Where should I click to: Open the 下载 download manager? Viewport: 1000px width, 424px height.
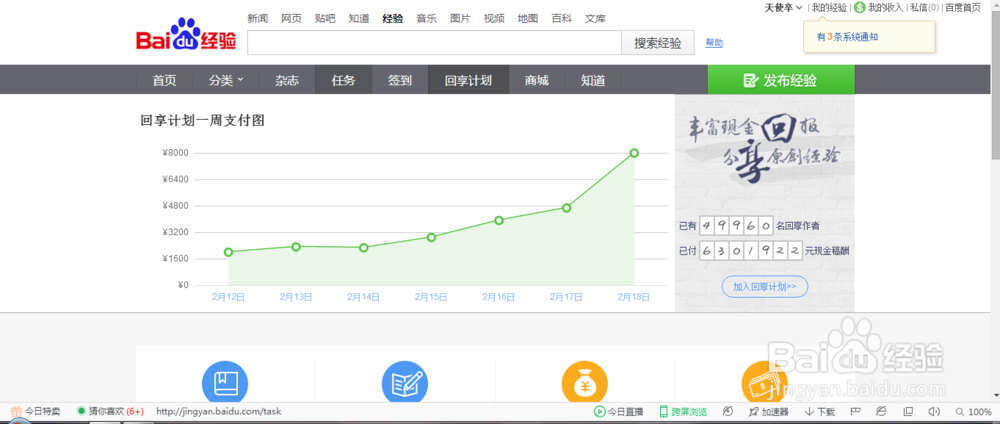point(820,411)
